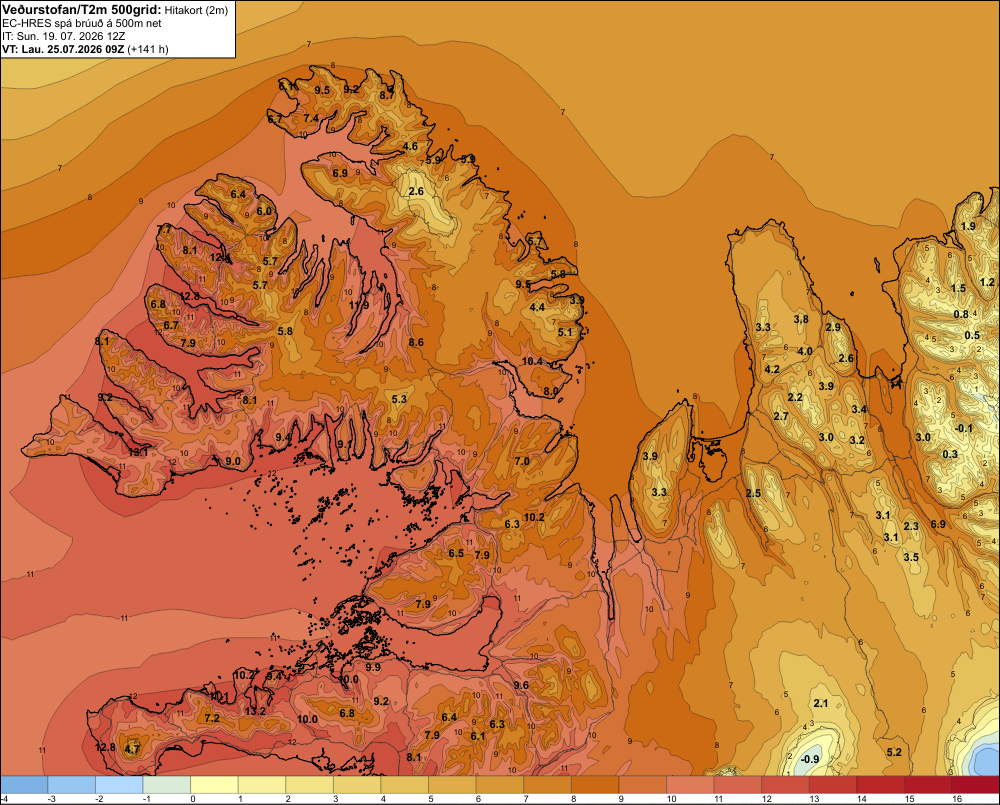Click the 6.5 temperature value
Screen dimensions: 1000x805
click(456, 553)
